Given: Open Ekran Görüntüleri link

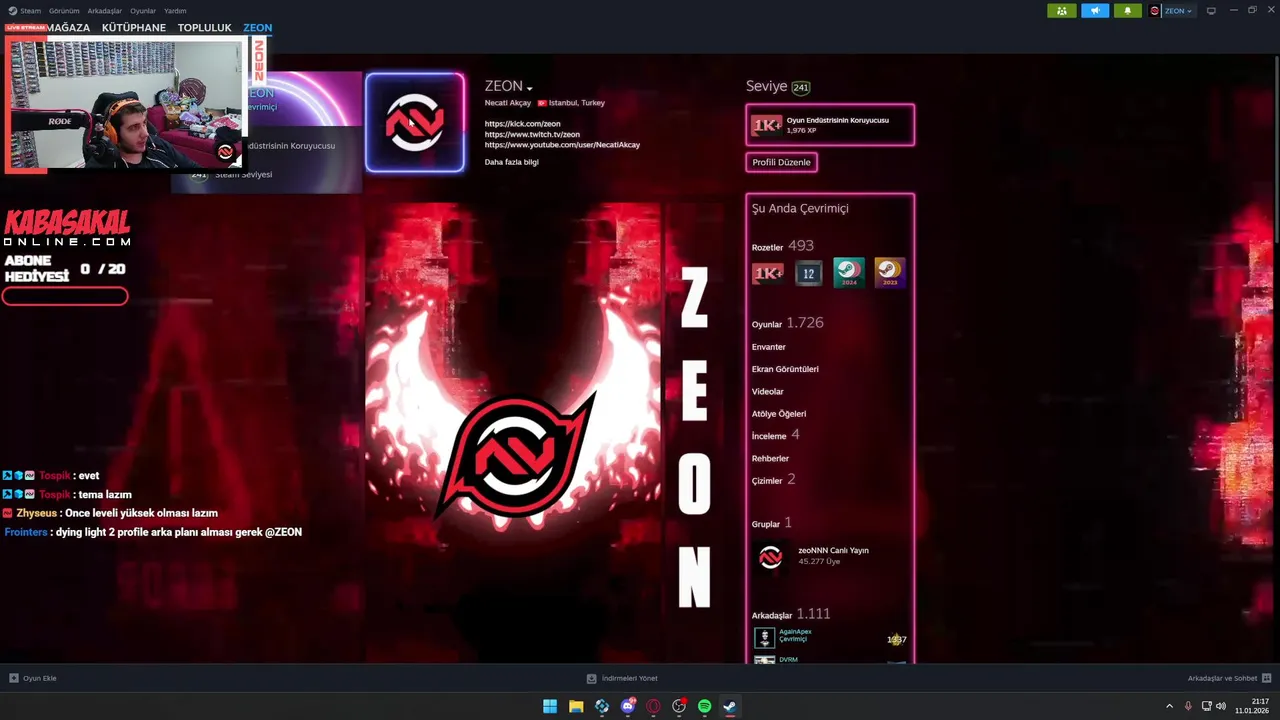Looking at the screenshot, I should coord(785,369).
